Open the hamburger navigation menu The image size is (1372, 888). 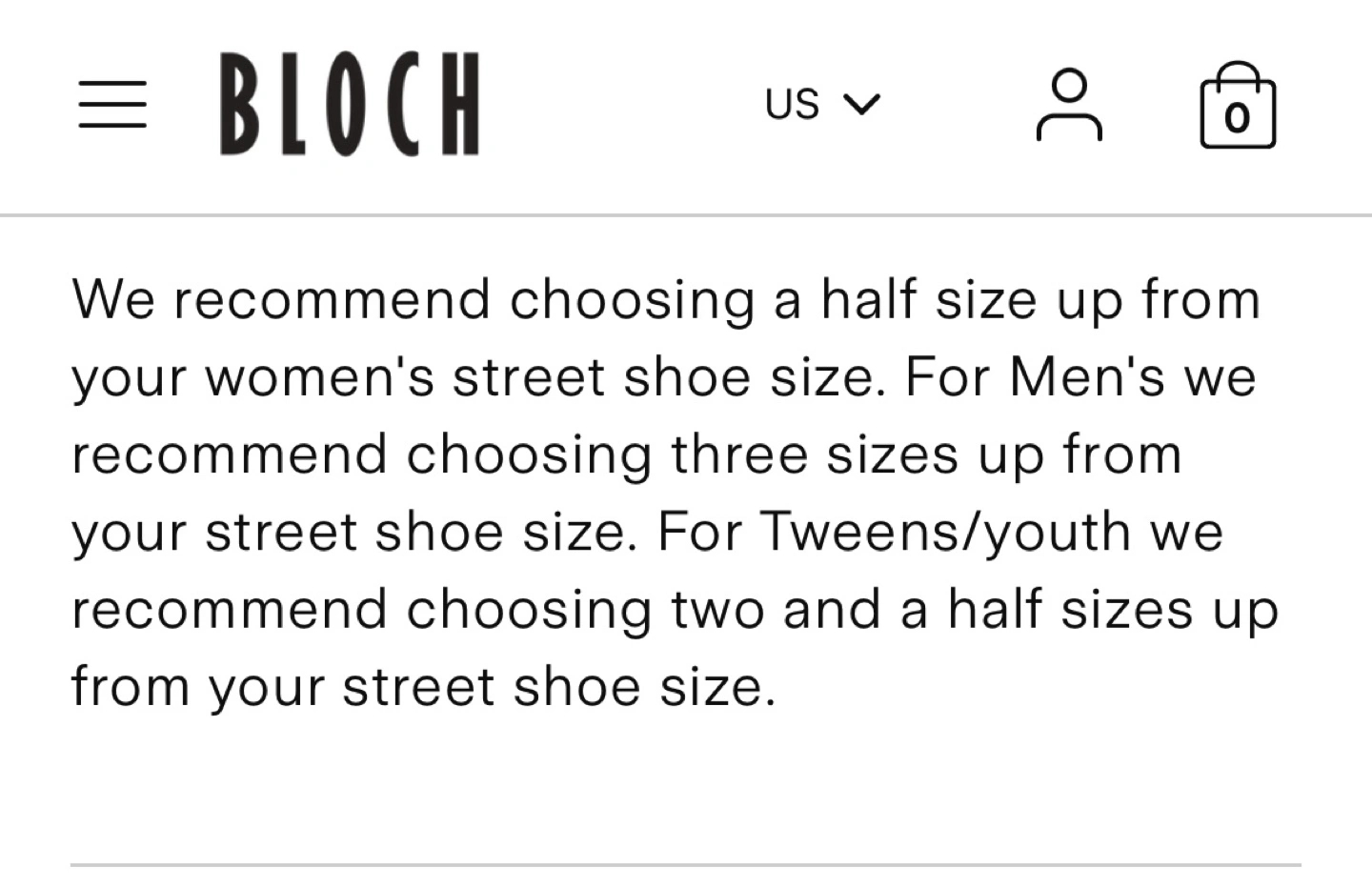(112, 104)
